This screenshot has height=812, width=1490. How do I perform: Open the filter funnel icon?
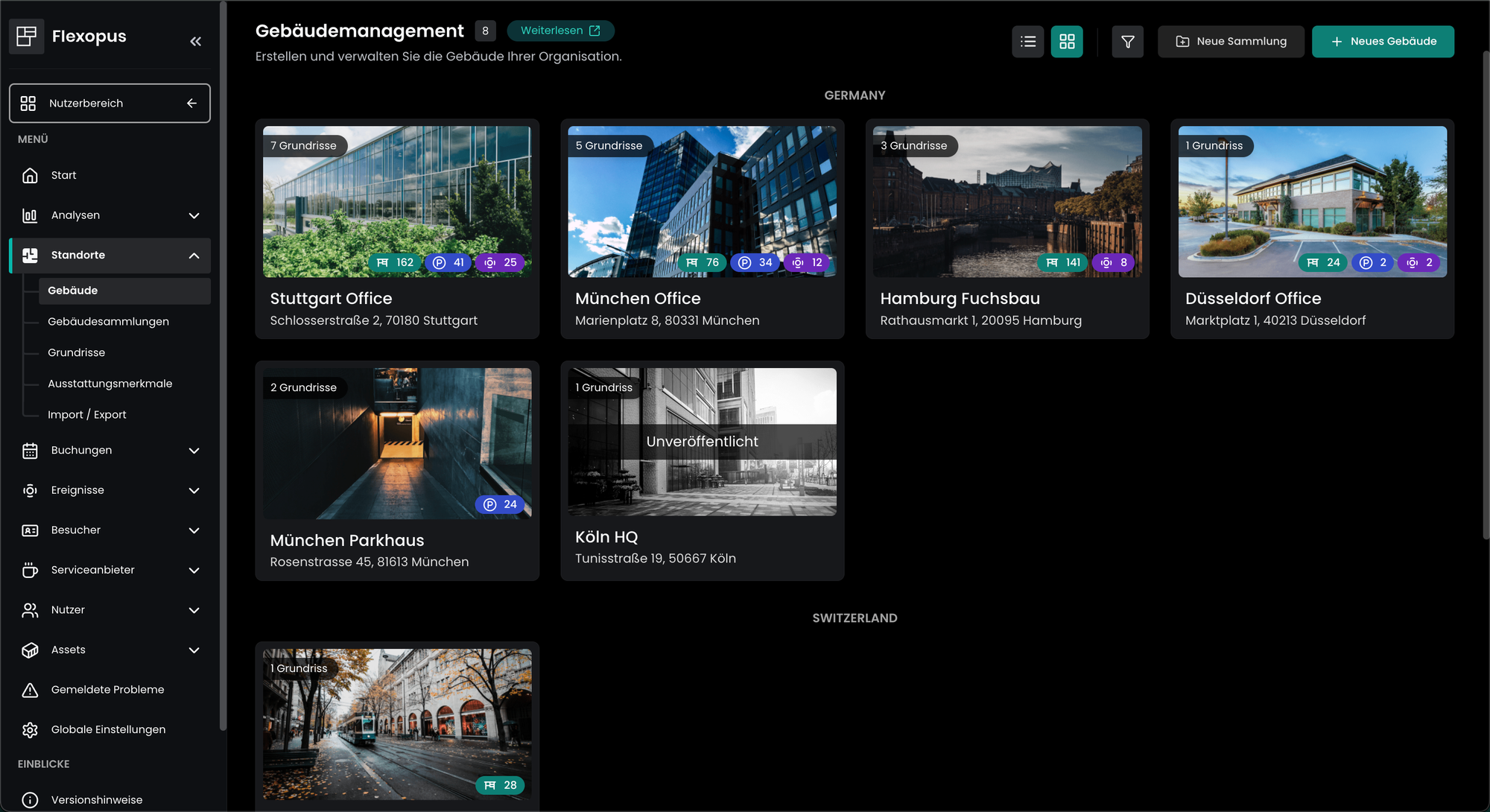(1127, 42)
